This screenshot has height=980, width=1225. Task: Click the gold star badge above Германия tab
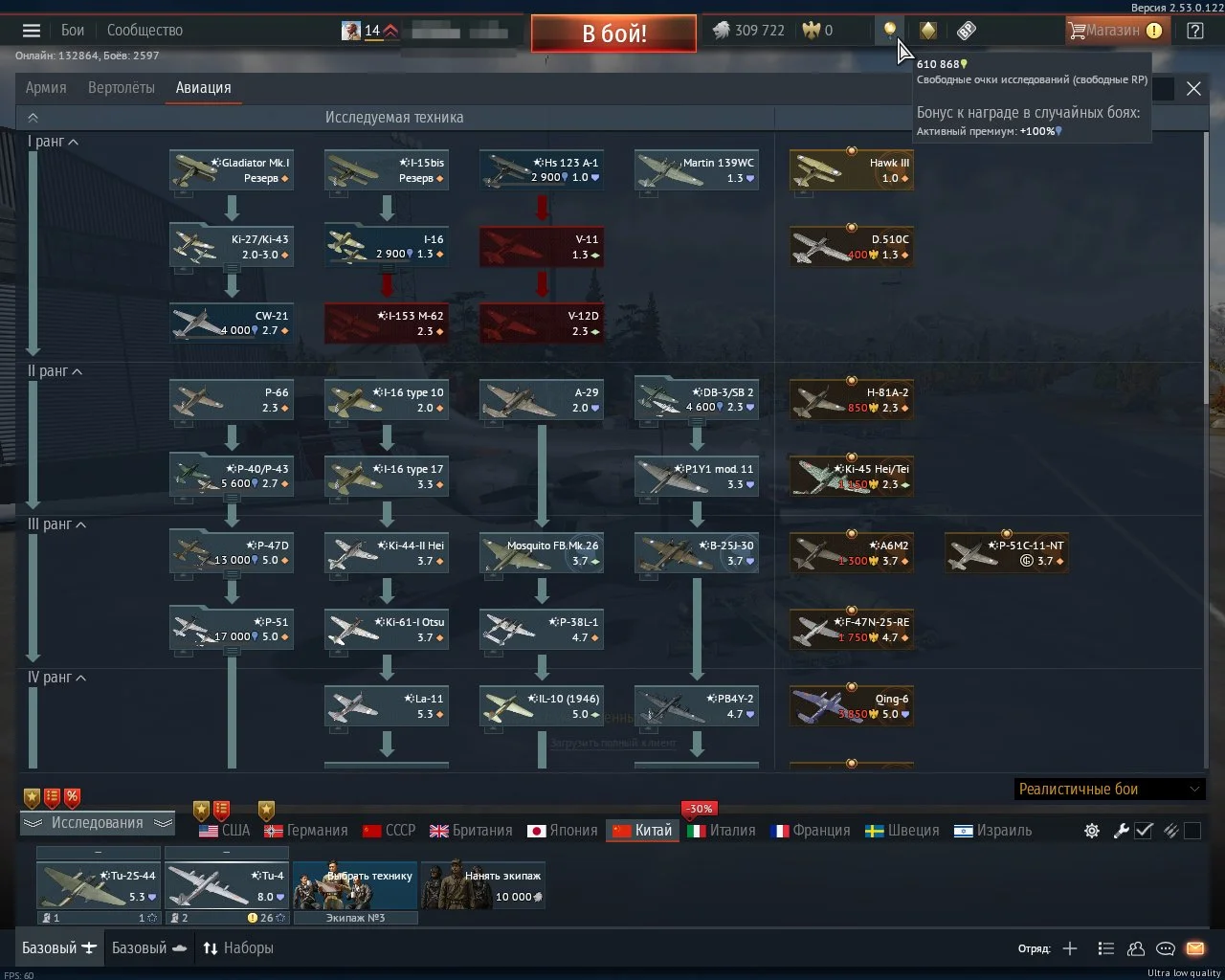click(267, 811)
